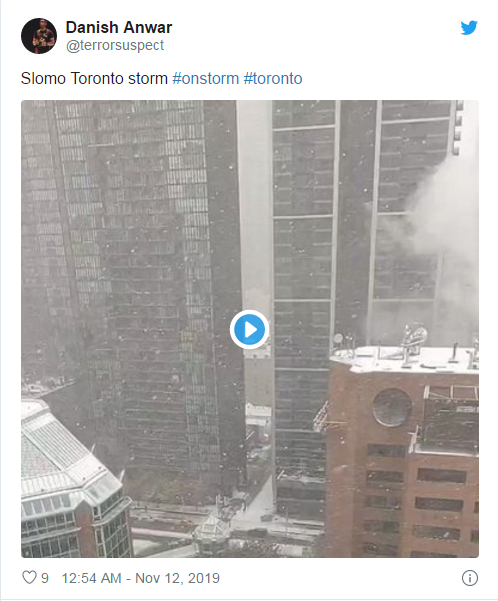Follow the #onstorm hashtag link
This screenshot has width=498, height=601.
coord(205,79)
